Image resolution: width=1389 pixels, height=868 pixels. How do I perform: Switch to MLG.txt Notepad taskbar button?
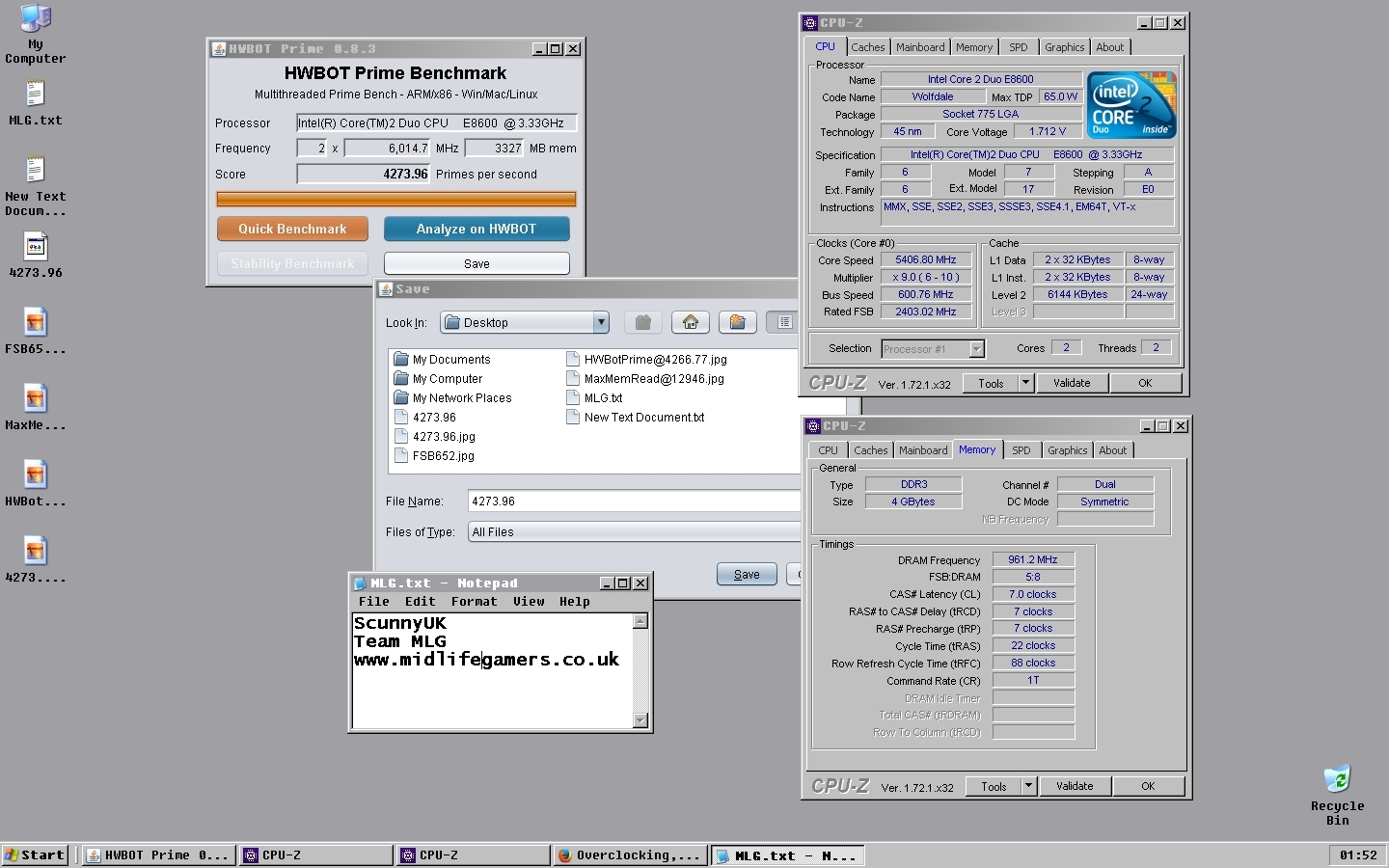pyautogui.click(x=787, y=854)
